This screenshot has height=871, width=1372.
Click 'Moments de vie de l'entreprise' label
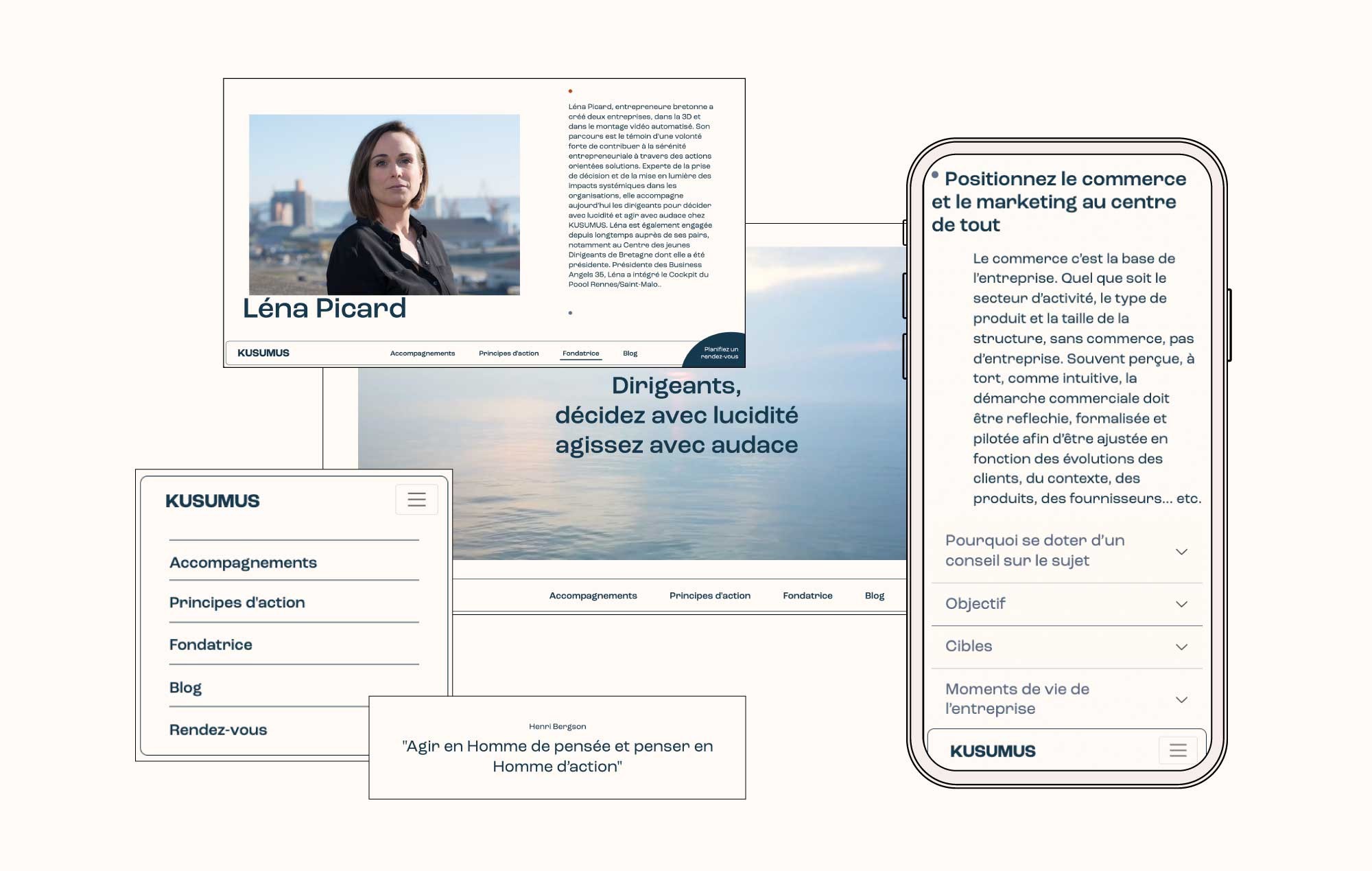click(x=1017, y=699)
